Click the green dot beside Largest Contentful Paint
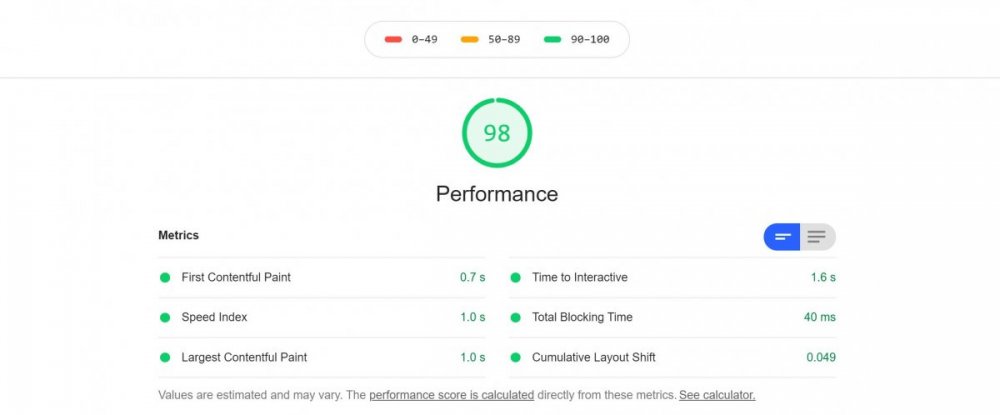 tap(165, 357)
